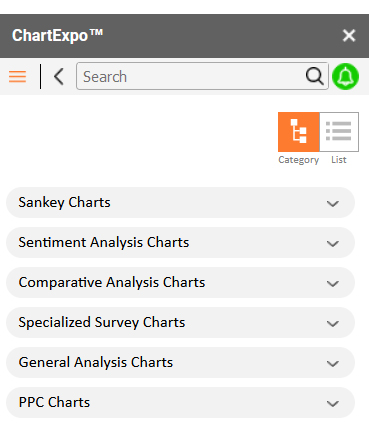
Task: Switch to Category view icon
Action: click(x=299, y=132)
